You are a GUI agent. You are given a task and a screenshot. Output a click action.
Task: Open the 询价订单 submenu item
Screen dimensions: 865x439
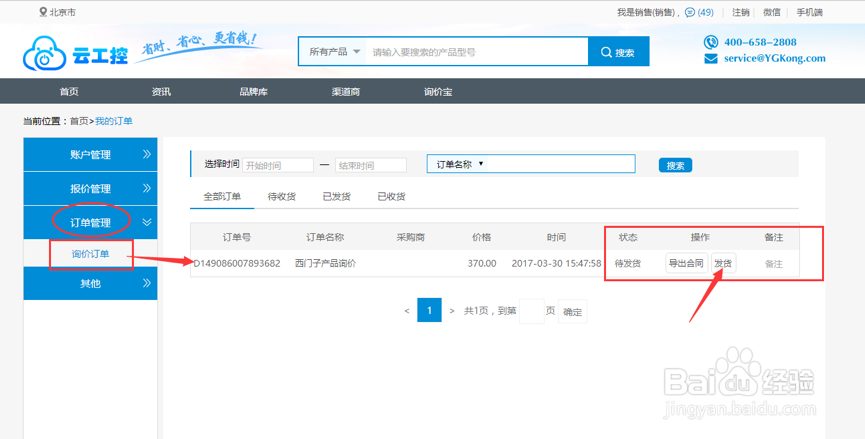pyautogui.click(x=90, y=254)
